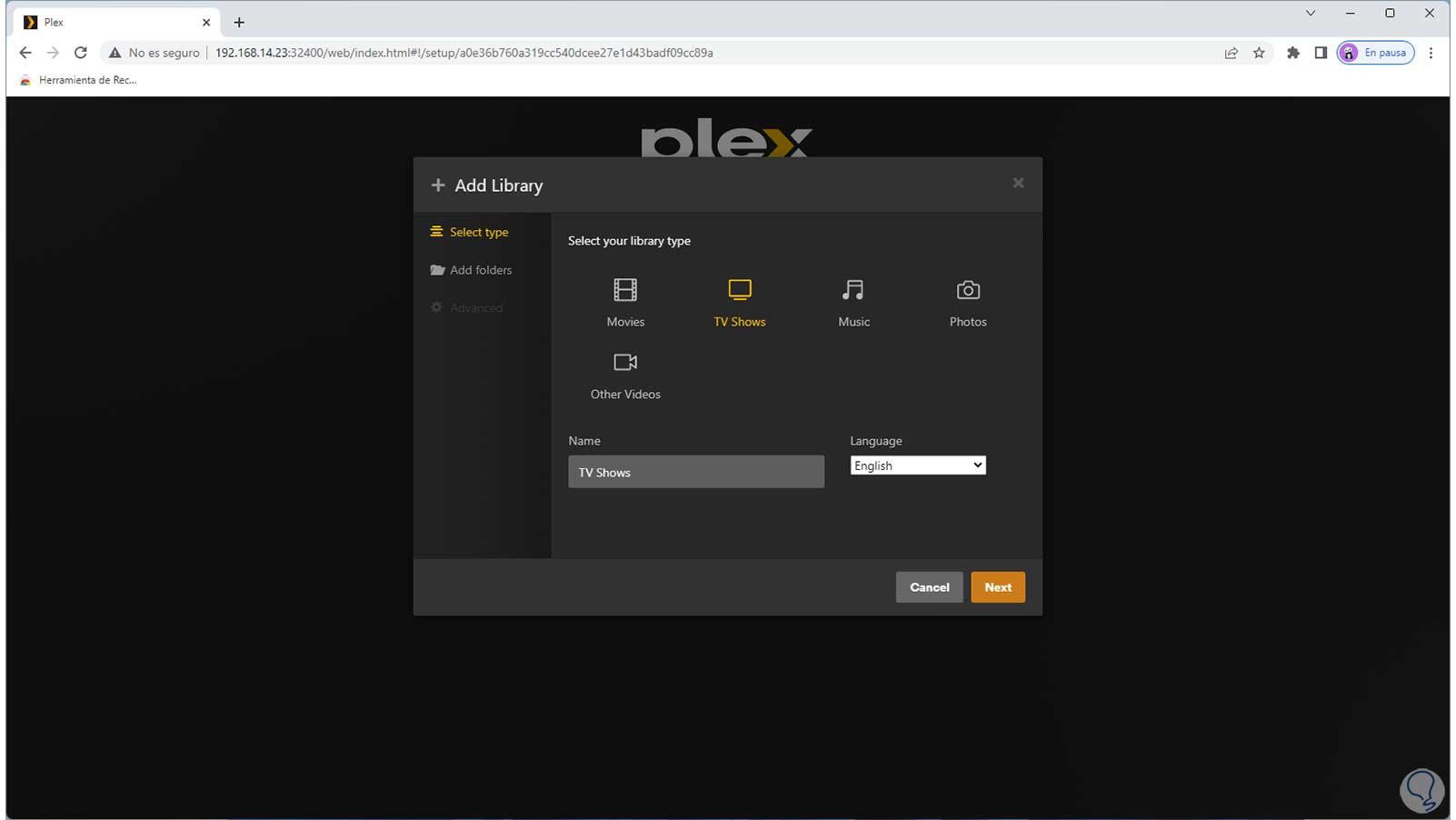1456x820 pixels.
Task: Go forward in browser history
Action: (53, 53)
